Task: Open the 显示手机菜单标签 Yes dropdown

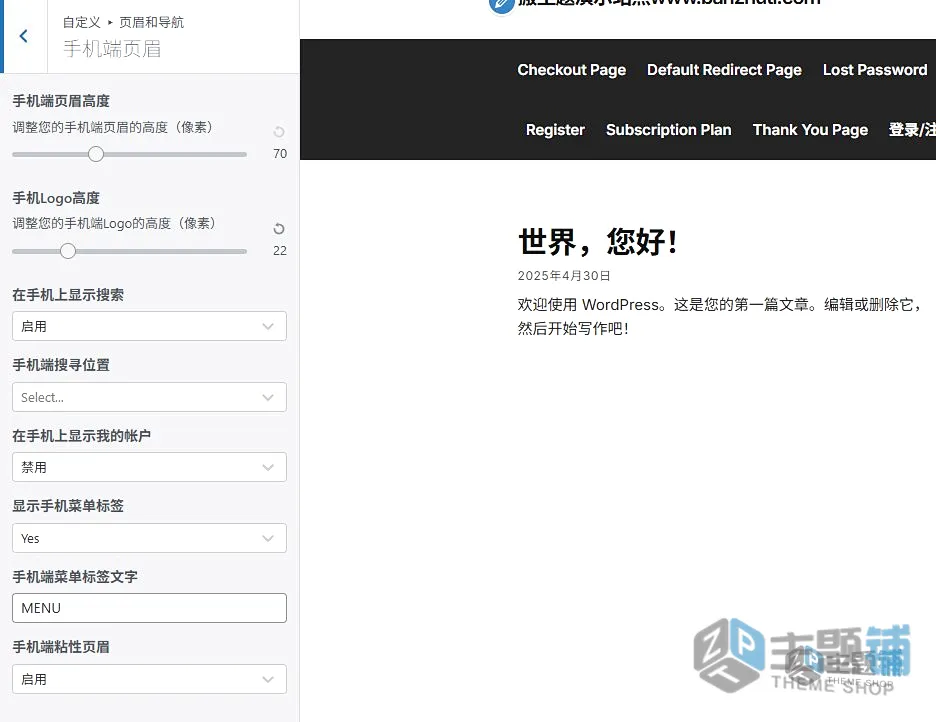Action: tap(149, 538)
